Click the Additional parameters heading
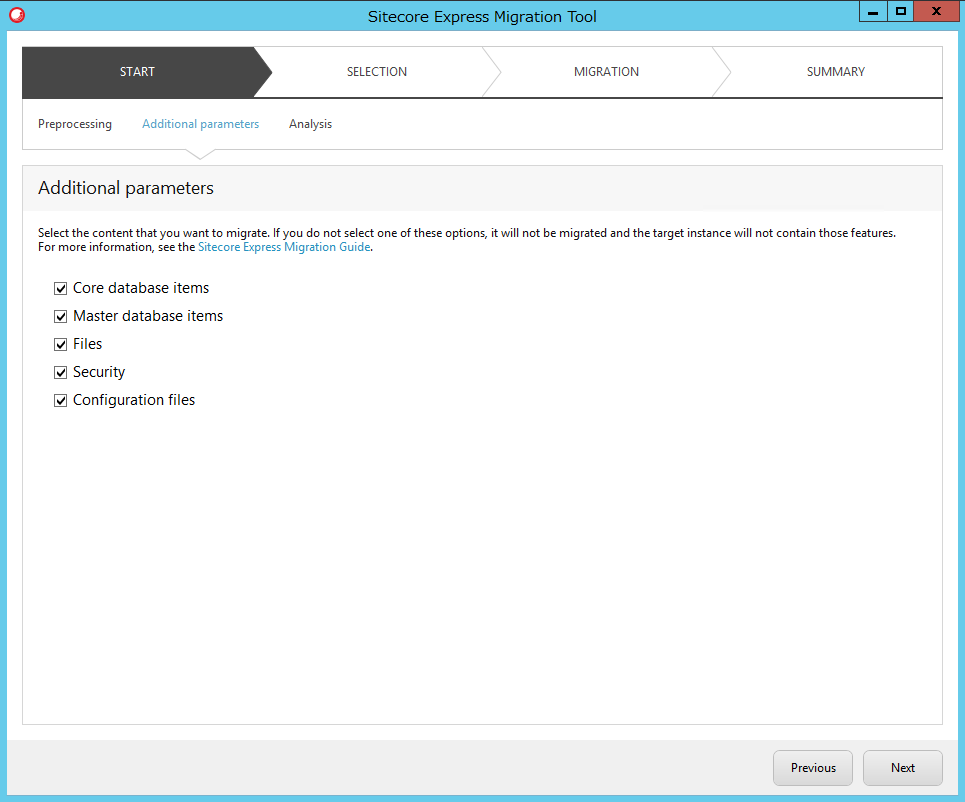Viewport: 965px width, 802px height. pos(126,188)
